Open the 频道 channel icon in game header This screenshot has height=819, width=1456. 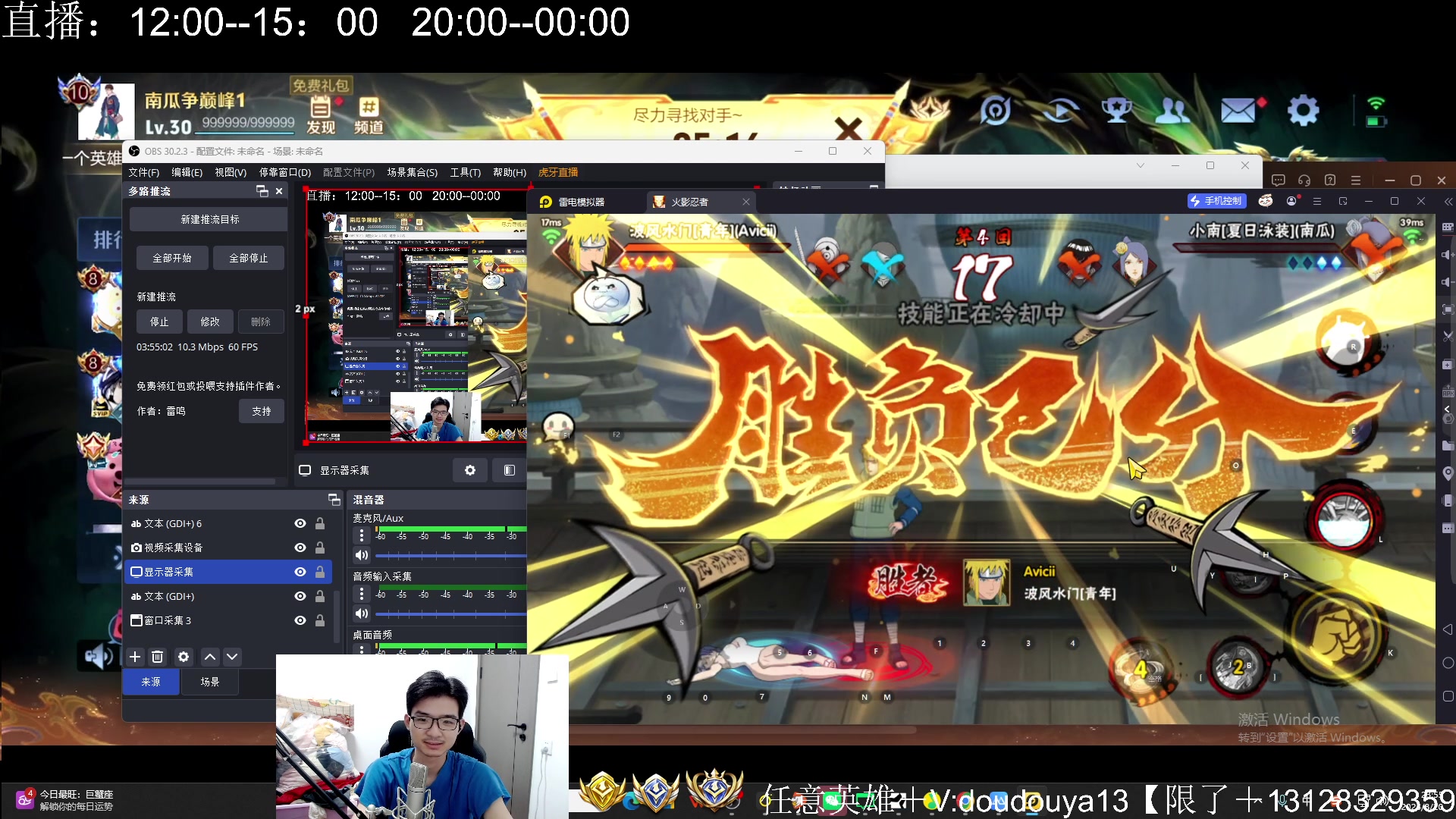click(369, 115)
